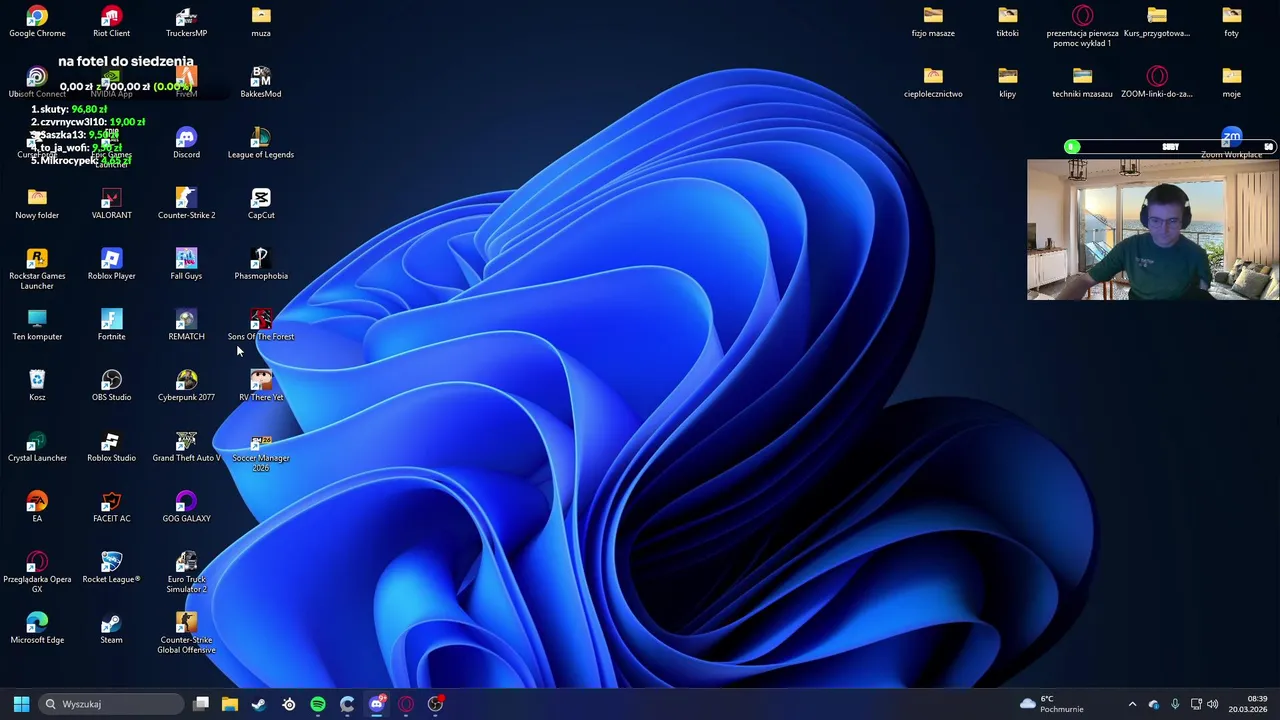
Task: Switch to Discord in the taskbar
Action: 377,704
